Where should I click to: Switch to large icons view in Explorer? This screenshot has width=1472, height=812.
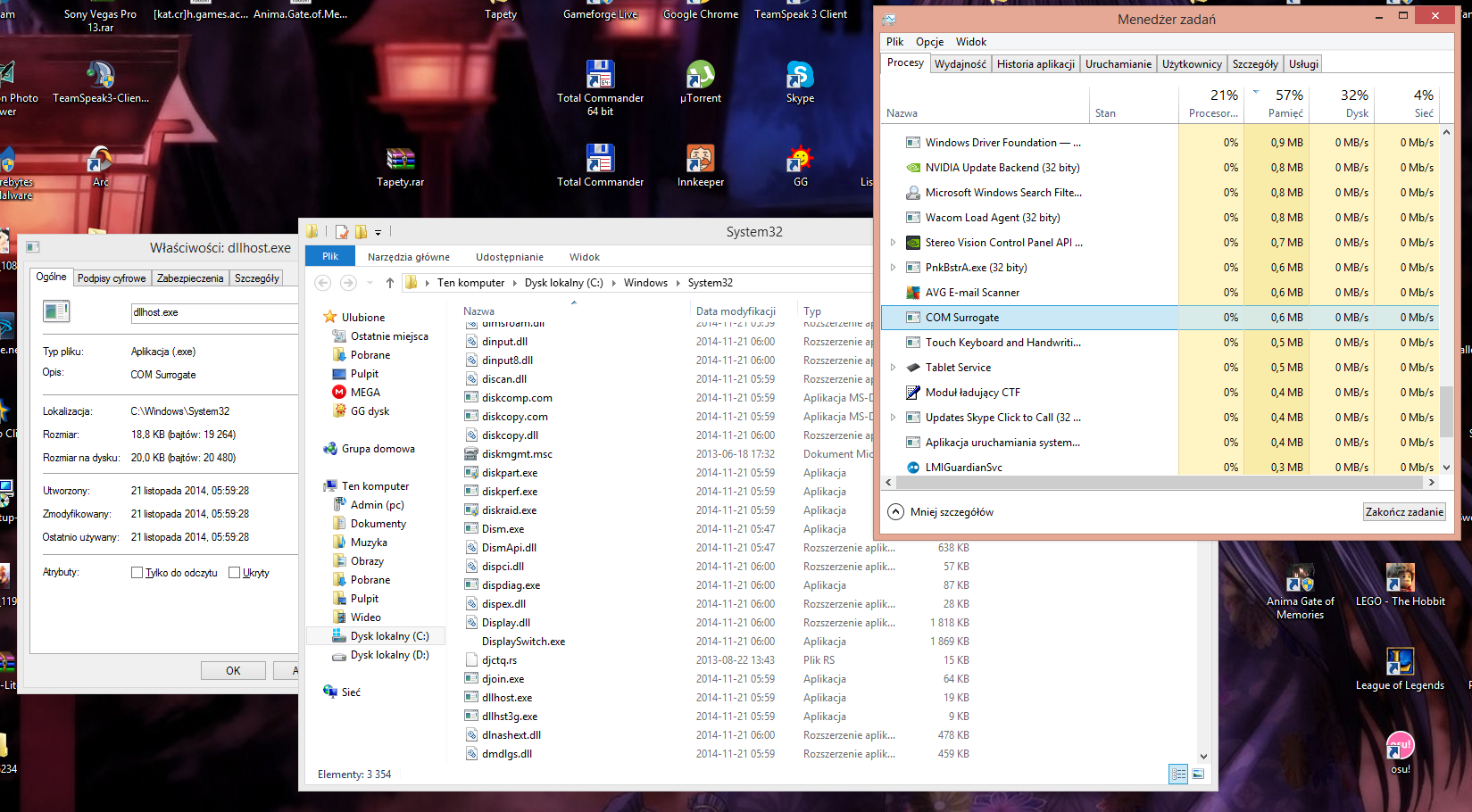point(1198,775)
